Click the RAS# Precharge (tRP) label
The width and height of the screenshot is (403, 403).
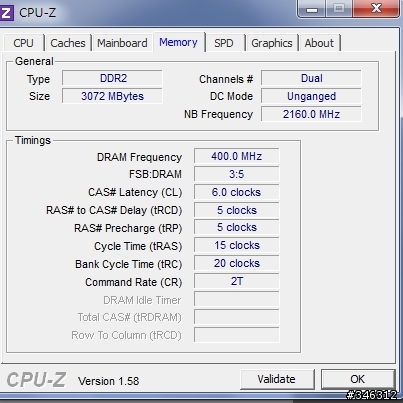(x=128, y=228)
